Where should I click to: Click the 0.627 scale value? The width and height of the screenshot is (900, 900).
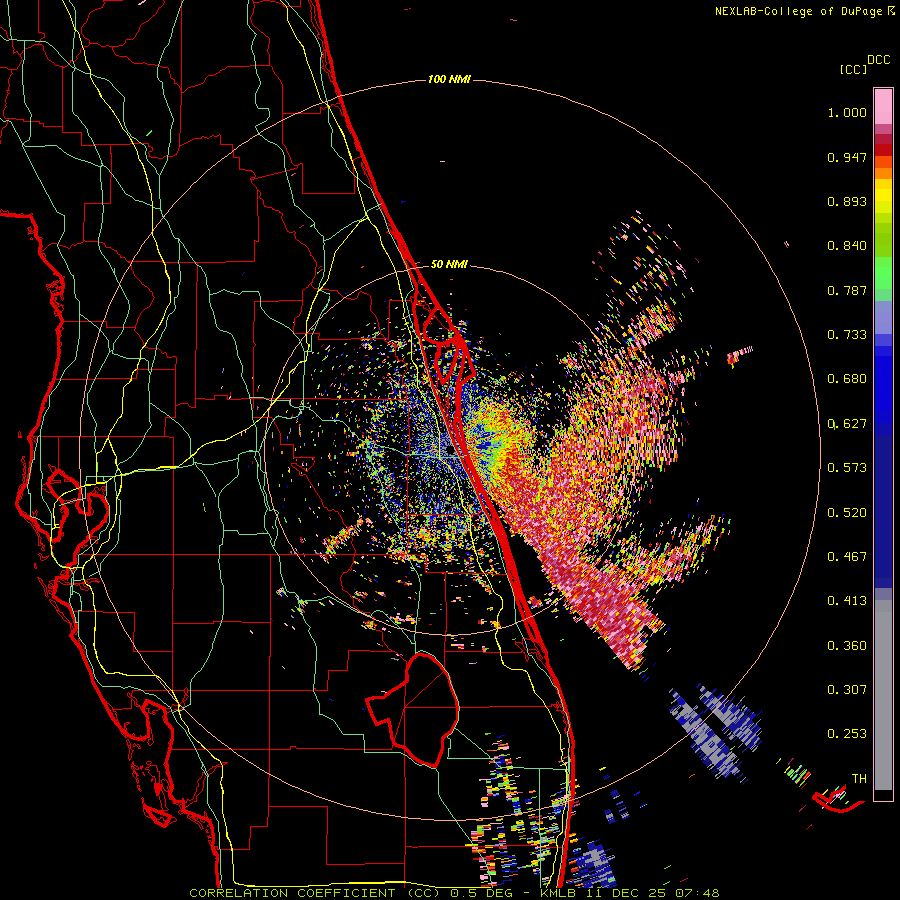[847, 424]
